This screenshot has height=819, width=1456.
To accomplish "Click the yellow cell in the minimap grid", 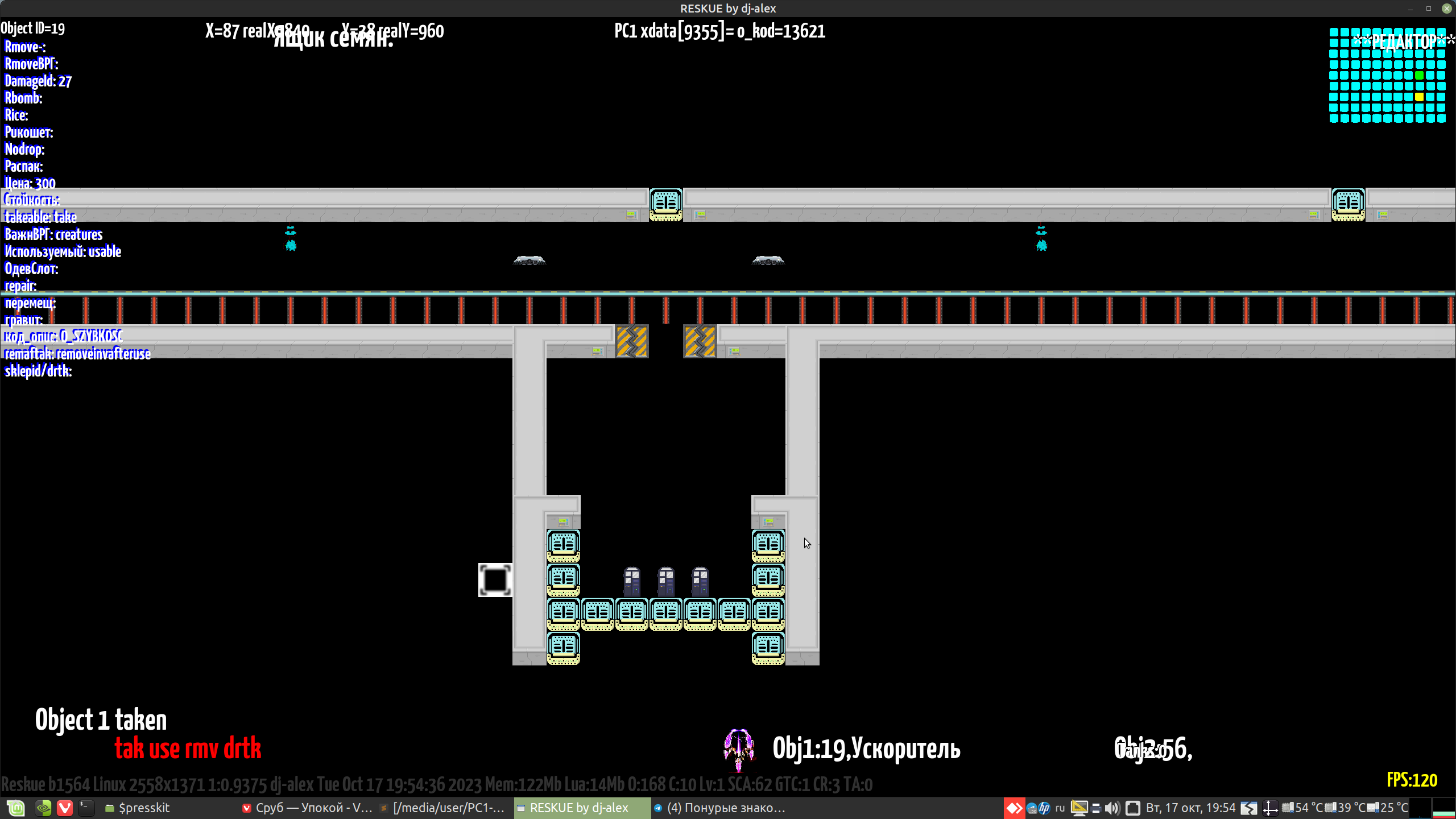I will [x=1419, y=97].
